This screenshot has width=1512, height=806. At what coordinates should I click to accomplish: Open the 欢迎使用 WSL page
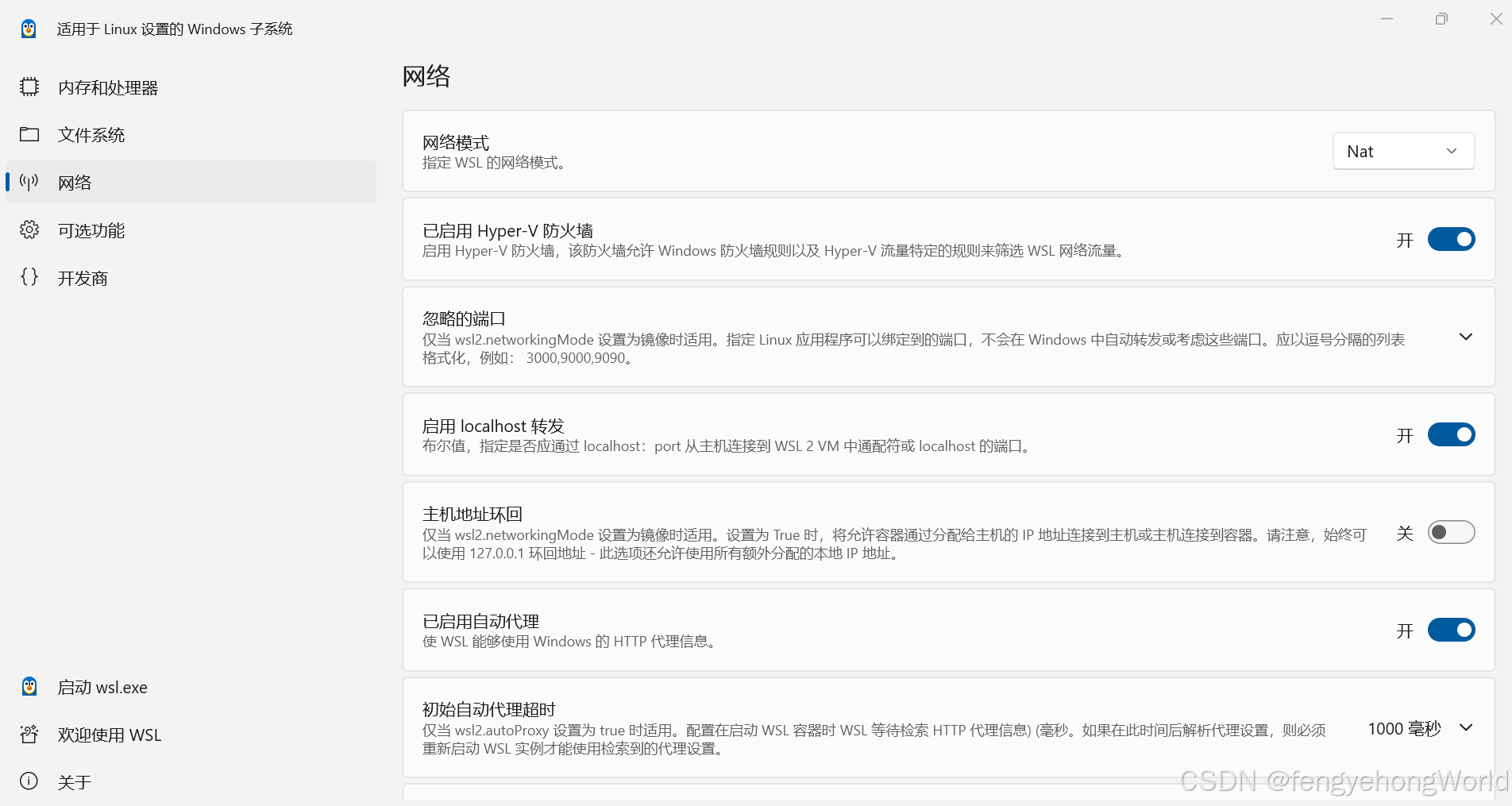coord(191,735)
